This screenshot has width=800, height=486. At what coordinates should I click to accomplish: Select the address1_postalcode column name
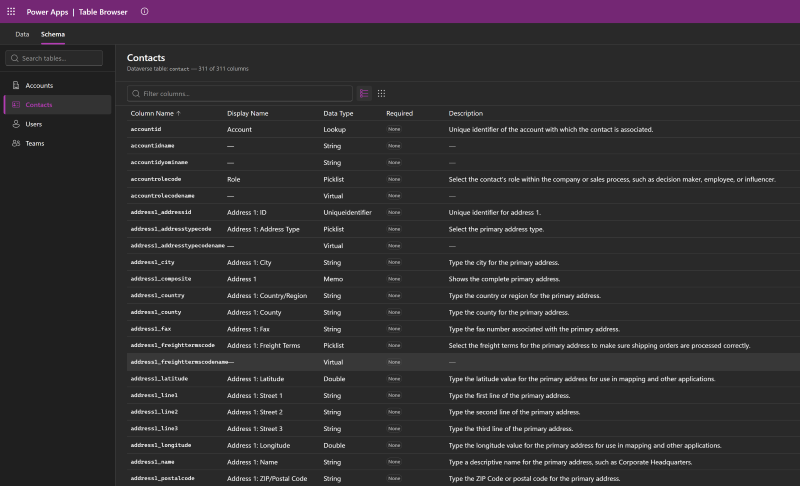pos(162,478)
